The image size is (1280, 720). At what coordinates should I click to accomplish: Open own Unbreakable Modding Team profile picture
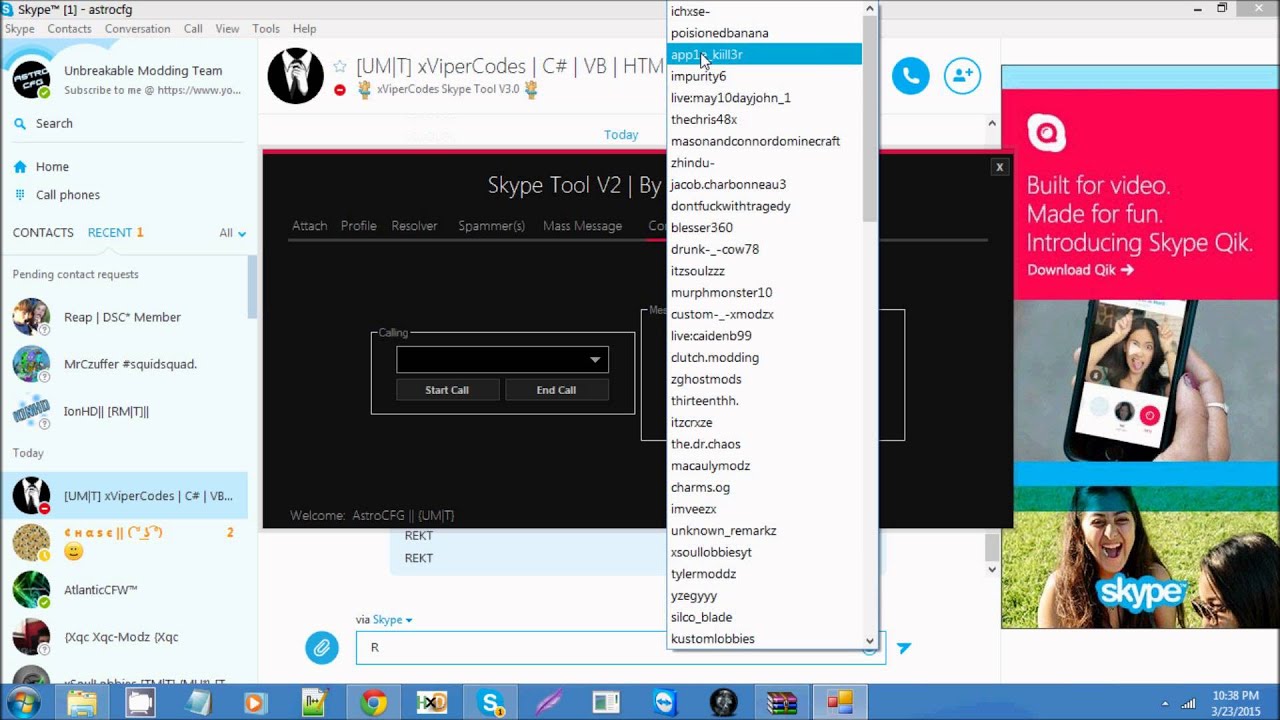point(31,79)
